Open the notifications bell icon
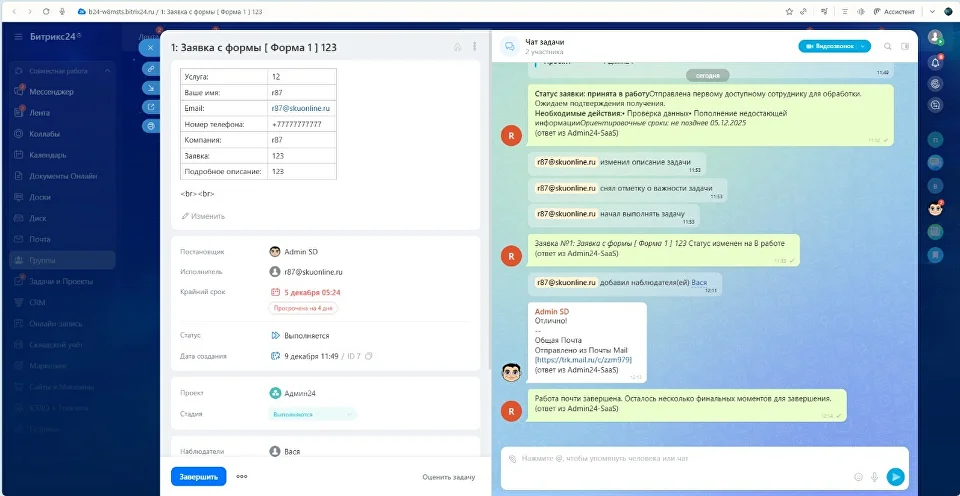The width and height of the screenshot is (960, 496). pos(935,62)
